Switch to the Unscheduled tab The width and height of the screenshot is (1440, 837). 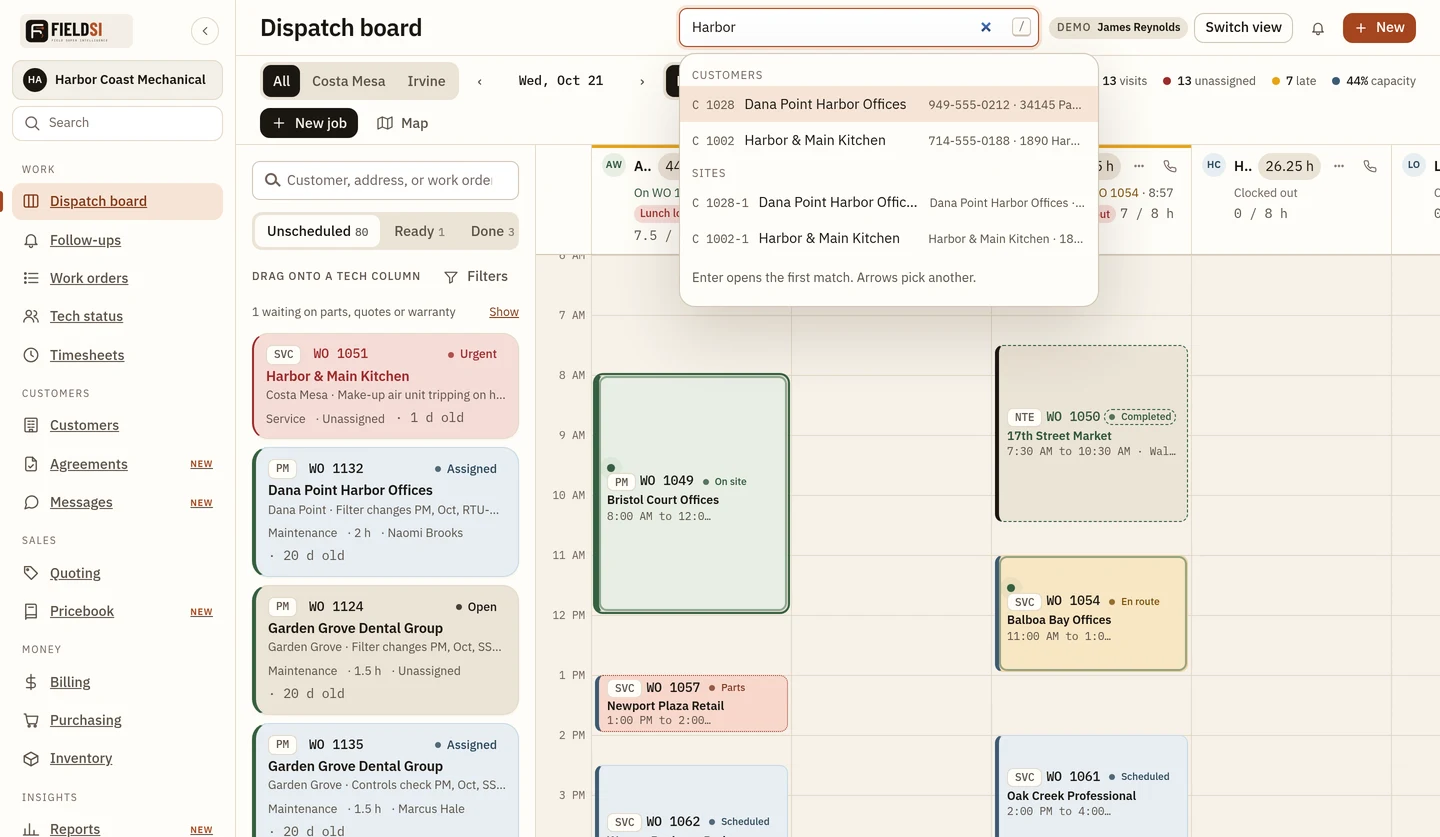point(318,231)
